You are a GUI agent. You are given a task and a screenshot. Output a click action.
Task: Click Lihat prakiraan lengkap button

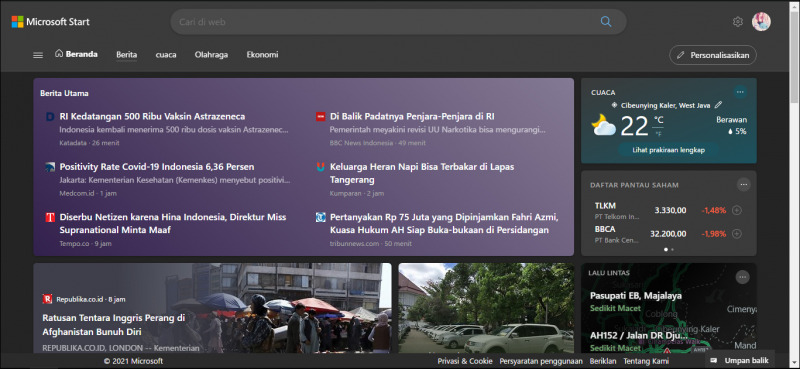pyautogui.click(x=668, y=150)
